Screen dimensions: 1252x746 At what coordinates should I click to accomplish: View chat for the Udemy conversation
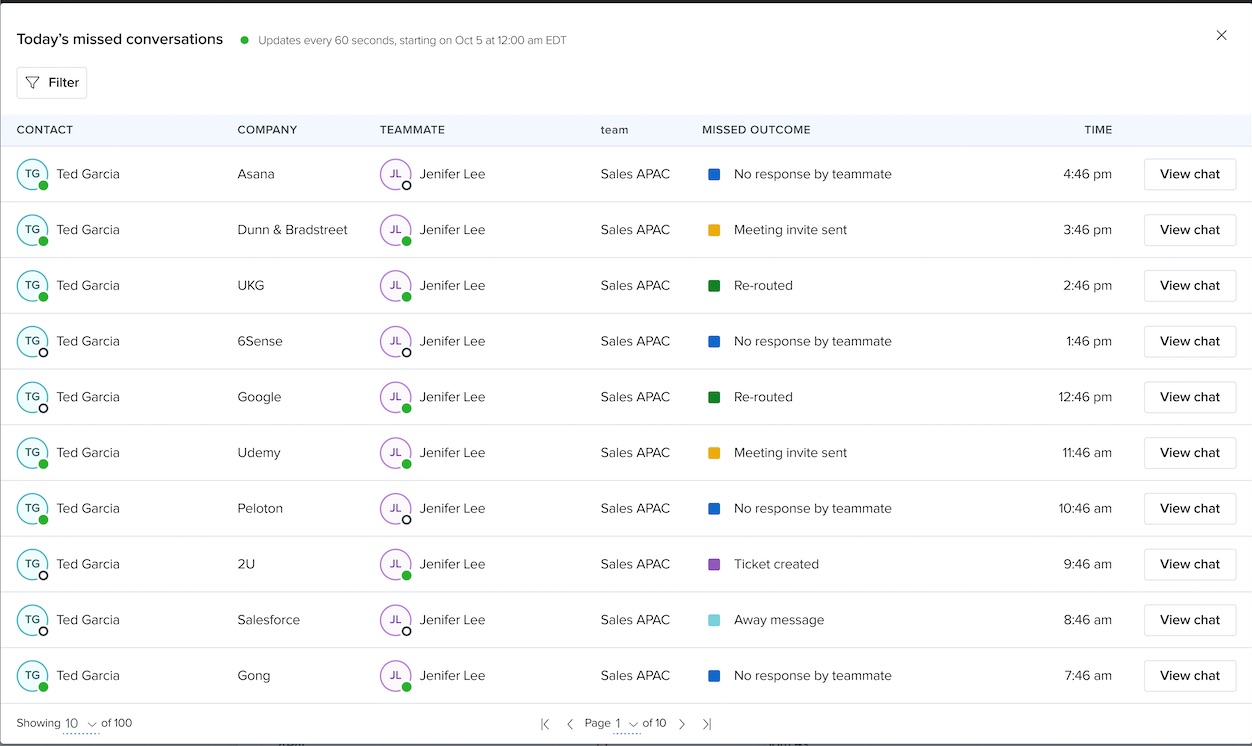tap(1190, 453)
